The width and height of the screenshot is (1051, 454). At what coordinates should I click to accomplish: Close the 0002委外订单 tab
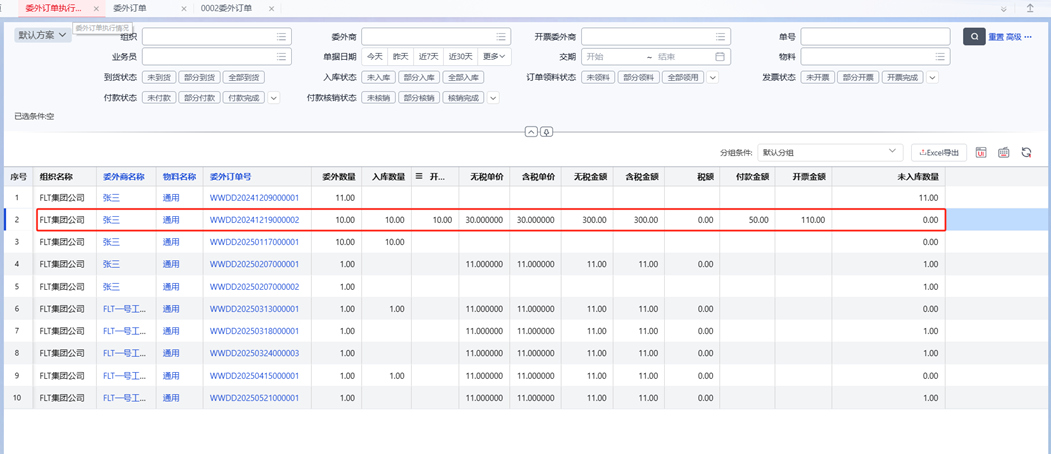[x=272, y=9]
